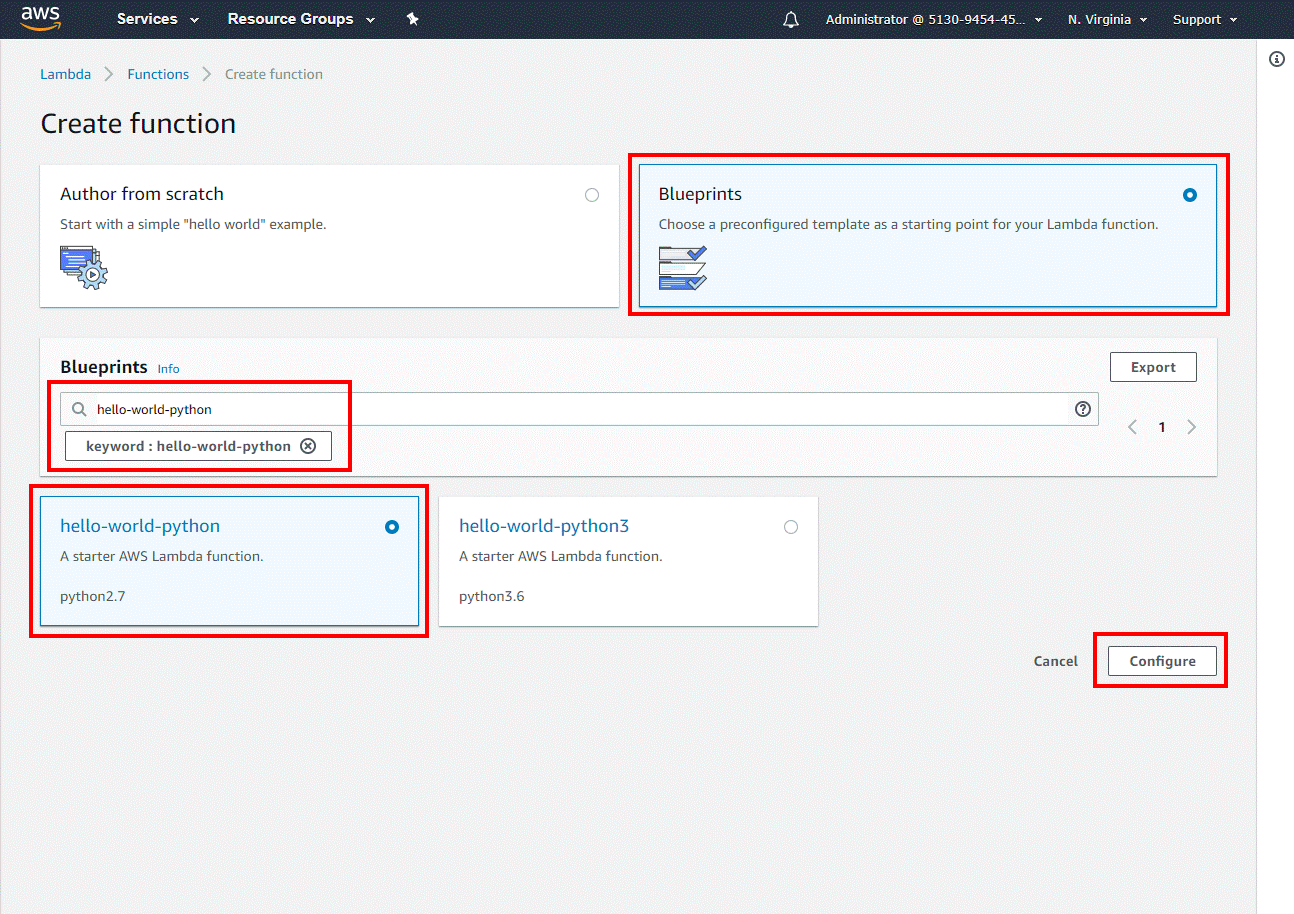Click the search magnifier icon in Blueprints filter

pyautogui.click(x=80, y=409)
